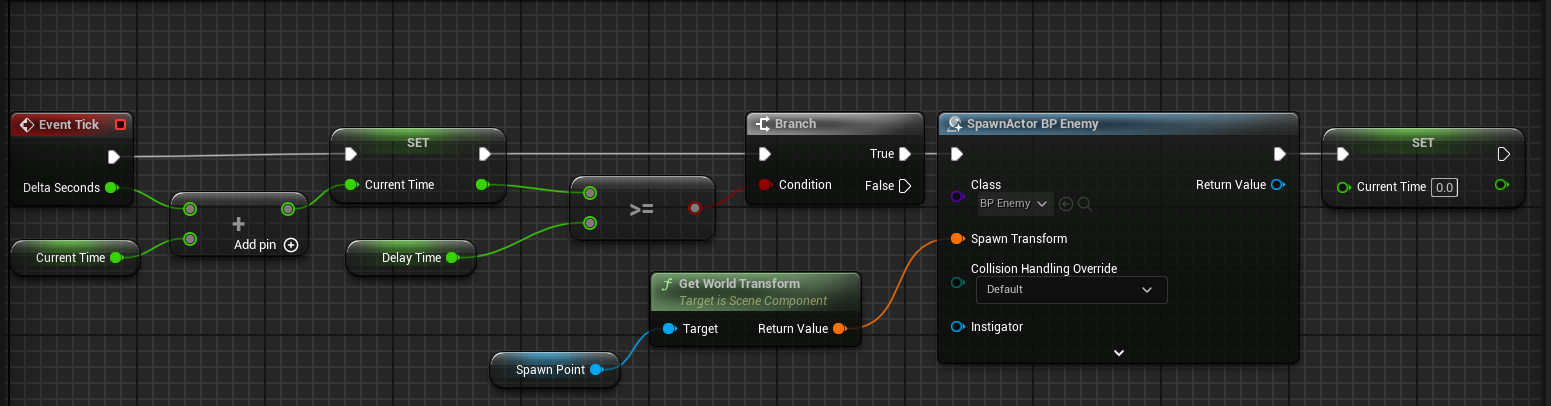
Task: Click the top input pin of the >= node
Action: click(x=590, y=193)
